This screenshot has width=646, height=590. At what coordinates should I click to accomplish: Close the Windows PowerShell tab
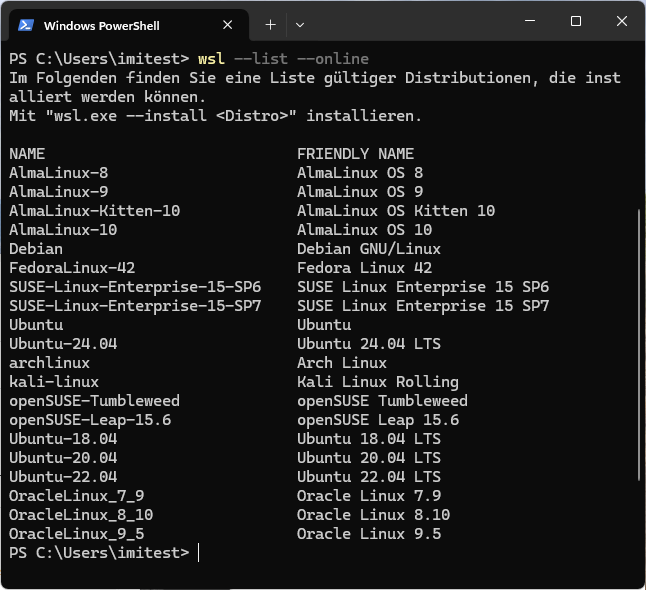tap(229, 25)
